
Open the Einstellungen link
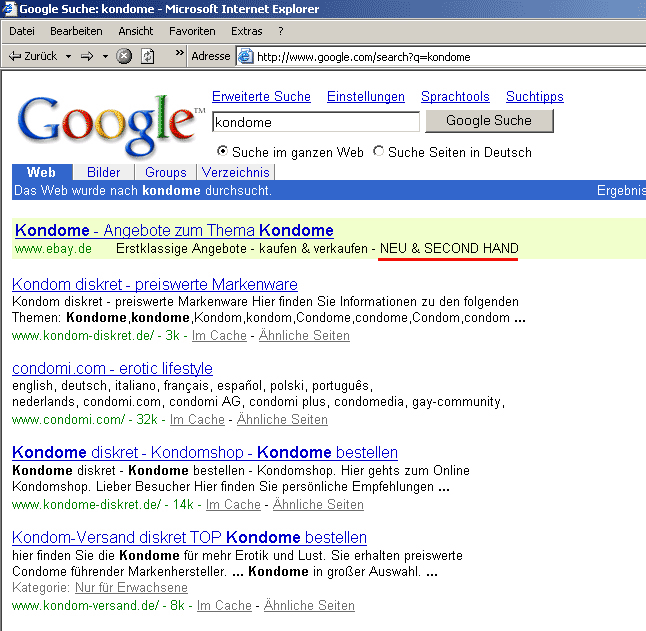point(366,96)
